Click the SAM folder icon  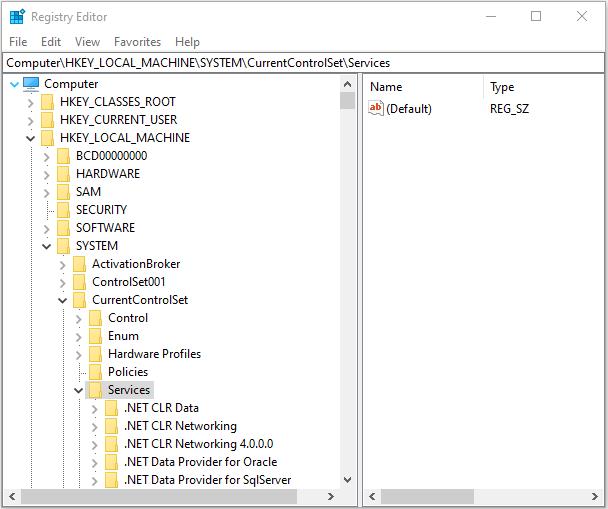click(x=63, y=192)
